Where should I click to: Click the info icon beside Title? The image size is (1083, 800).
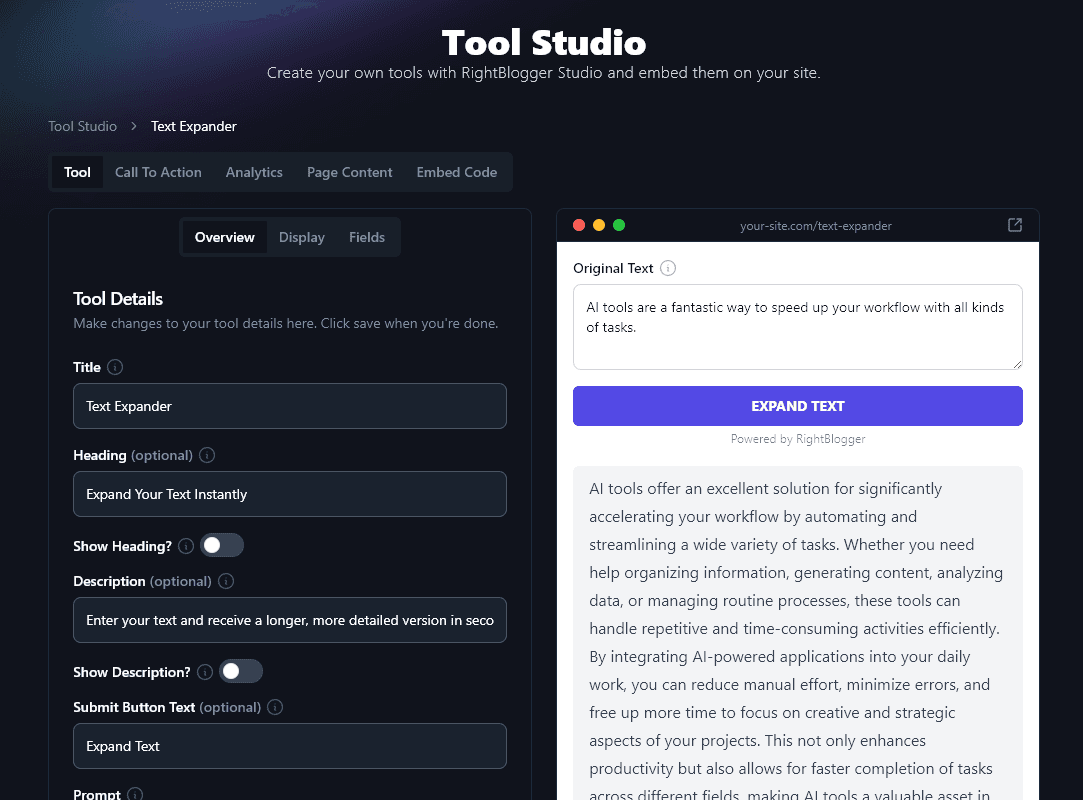click(114, 367)
